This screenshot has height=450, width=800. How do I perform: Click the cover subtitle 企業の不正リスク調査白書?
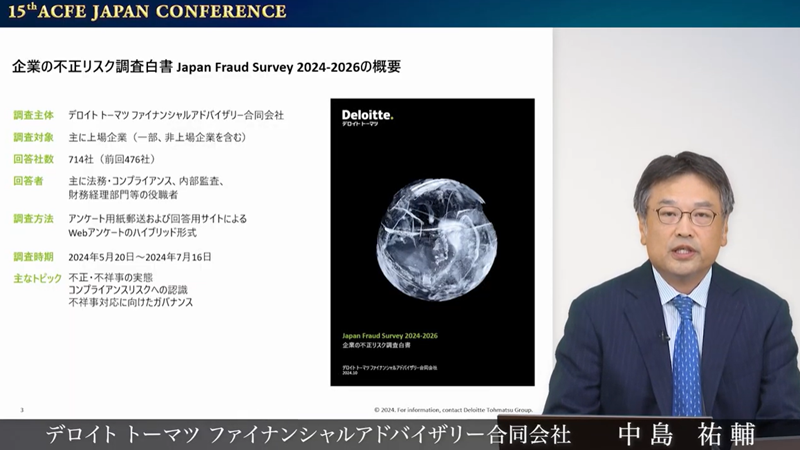tap(376, 345)
